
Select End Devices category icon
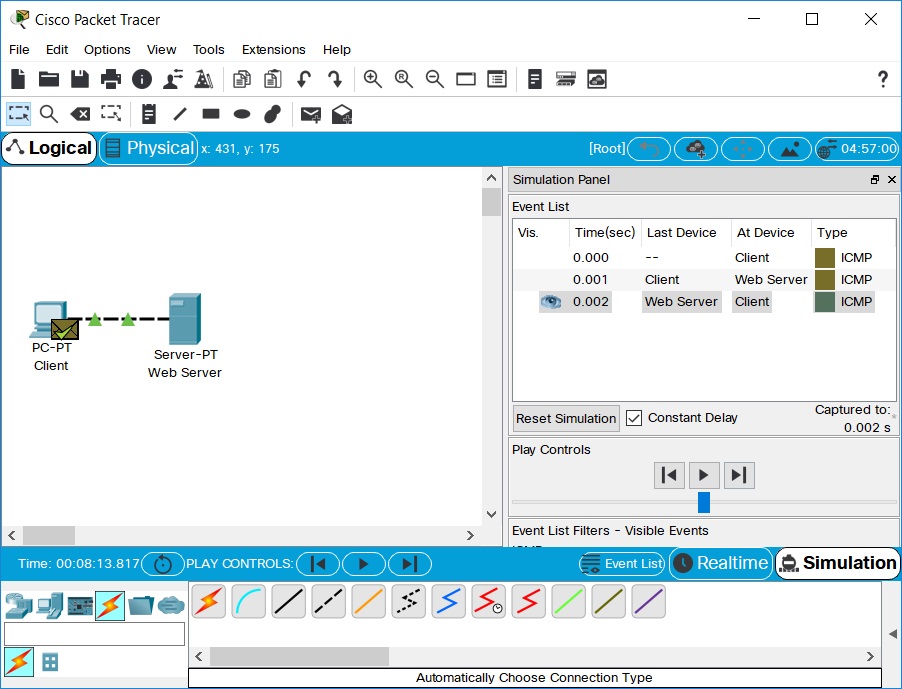click(x=48, y=605)
